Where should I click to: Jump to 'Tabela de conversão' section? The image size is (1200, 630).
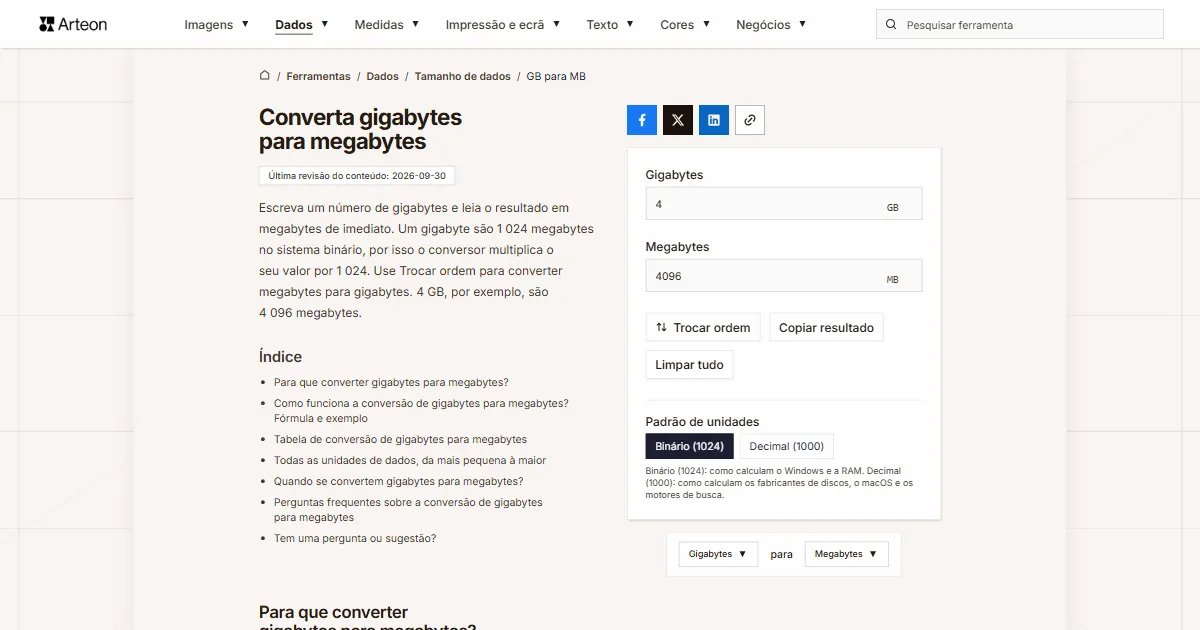coord(400,439)
